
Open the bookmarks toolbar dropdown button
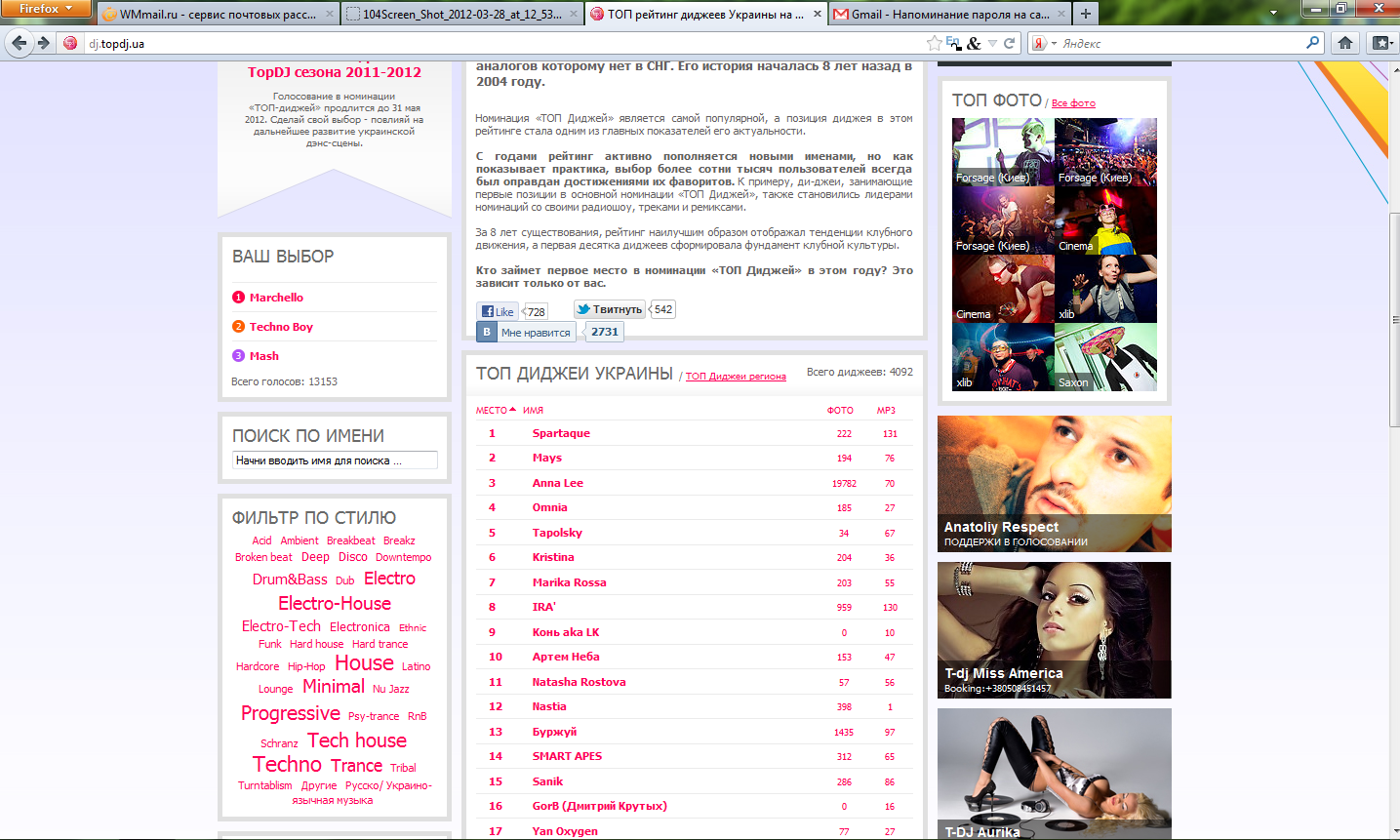click(x=1380, y=43)
